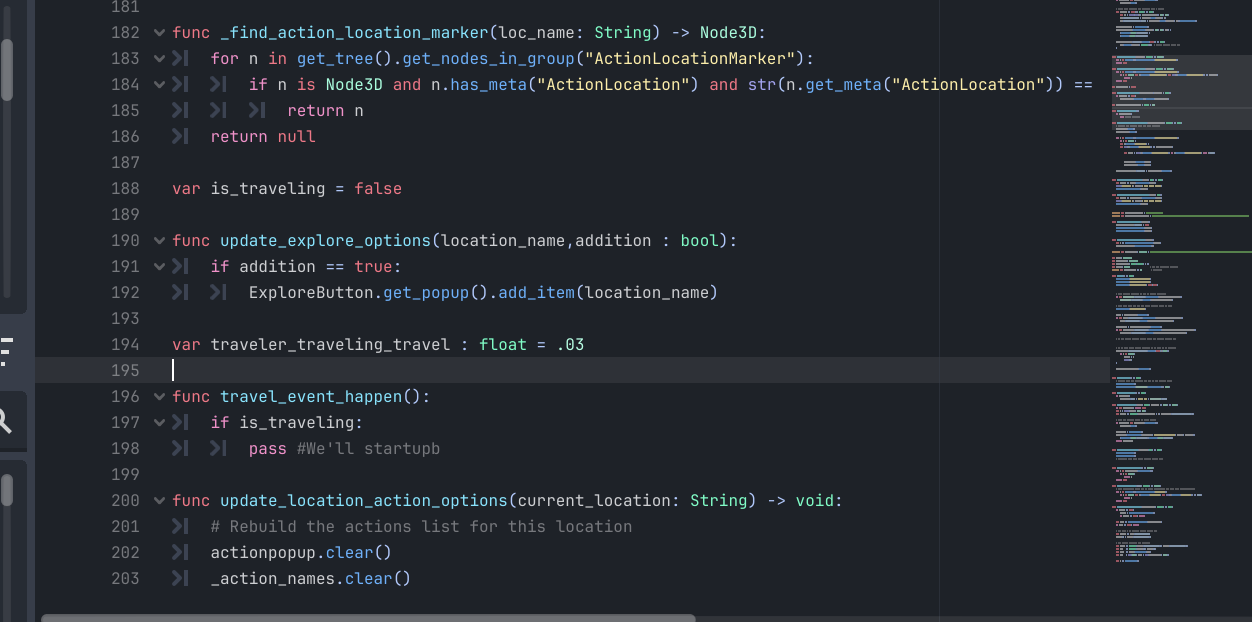Click line number 194 in the gutter
1252x622 pixels.
coord(125,345)
